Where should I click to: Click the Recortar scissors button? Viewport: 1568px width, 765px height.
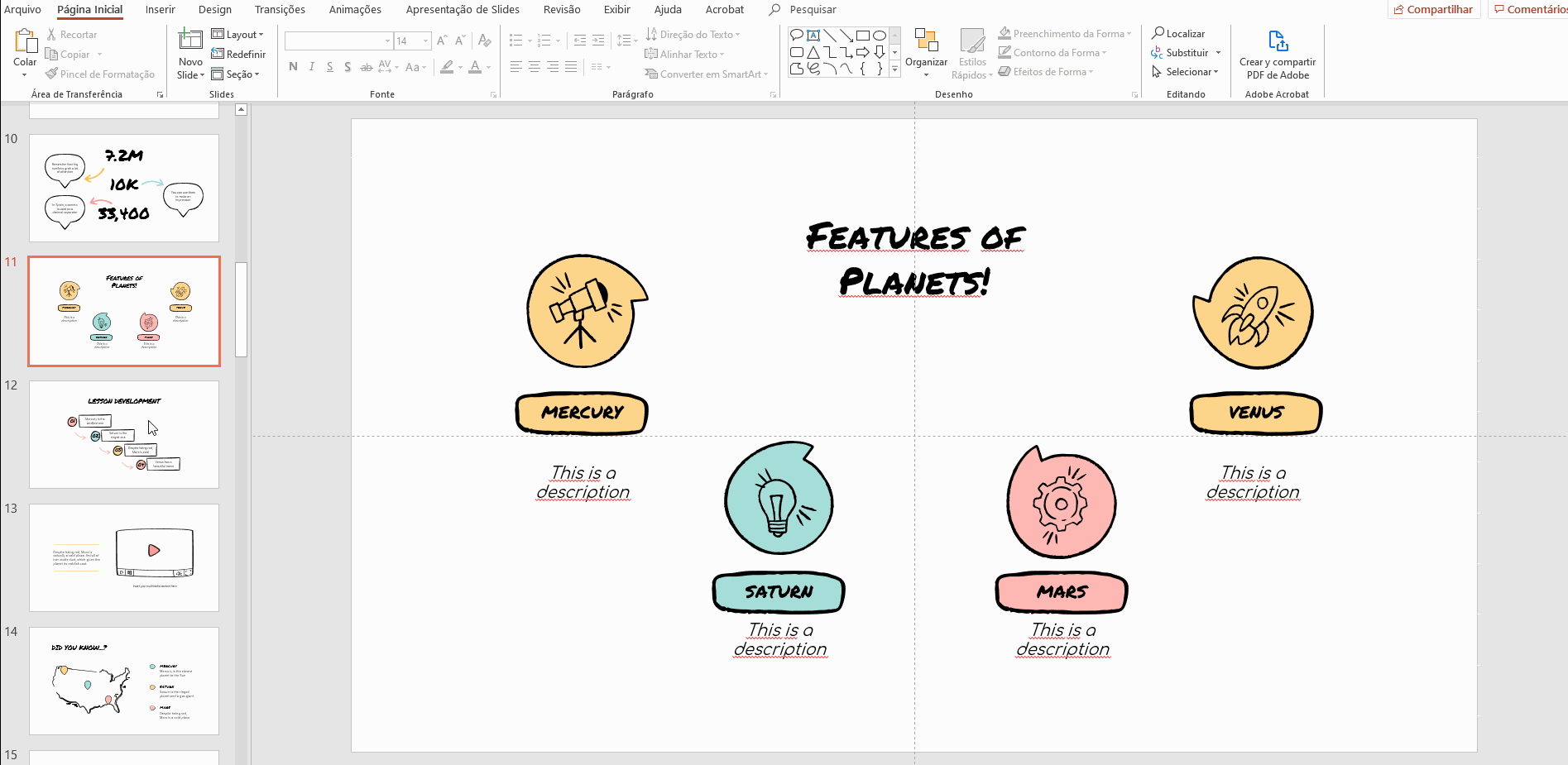click(x=72, y=35)
